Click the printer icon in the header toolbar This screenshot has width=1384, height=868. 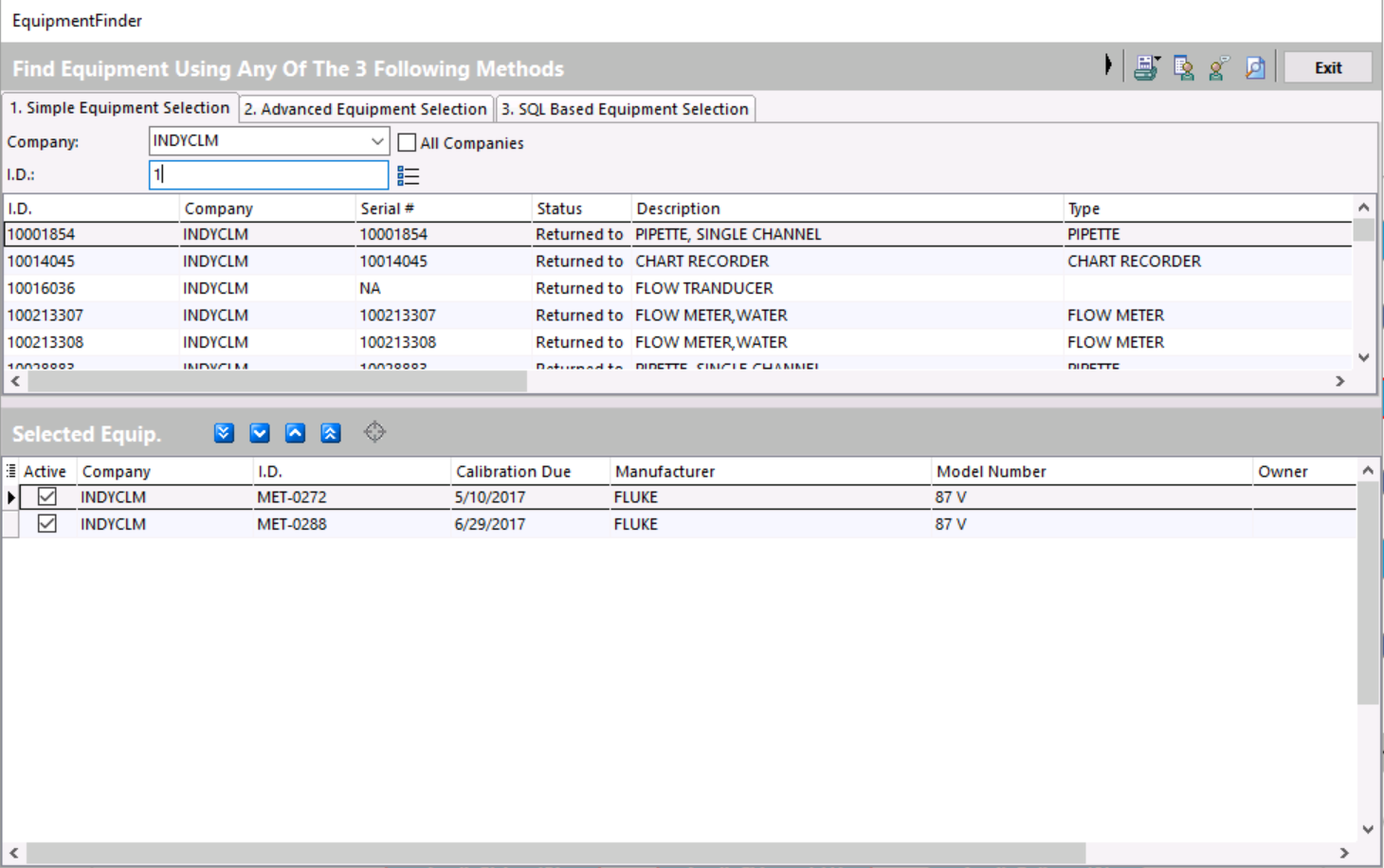pos(1146,67)
